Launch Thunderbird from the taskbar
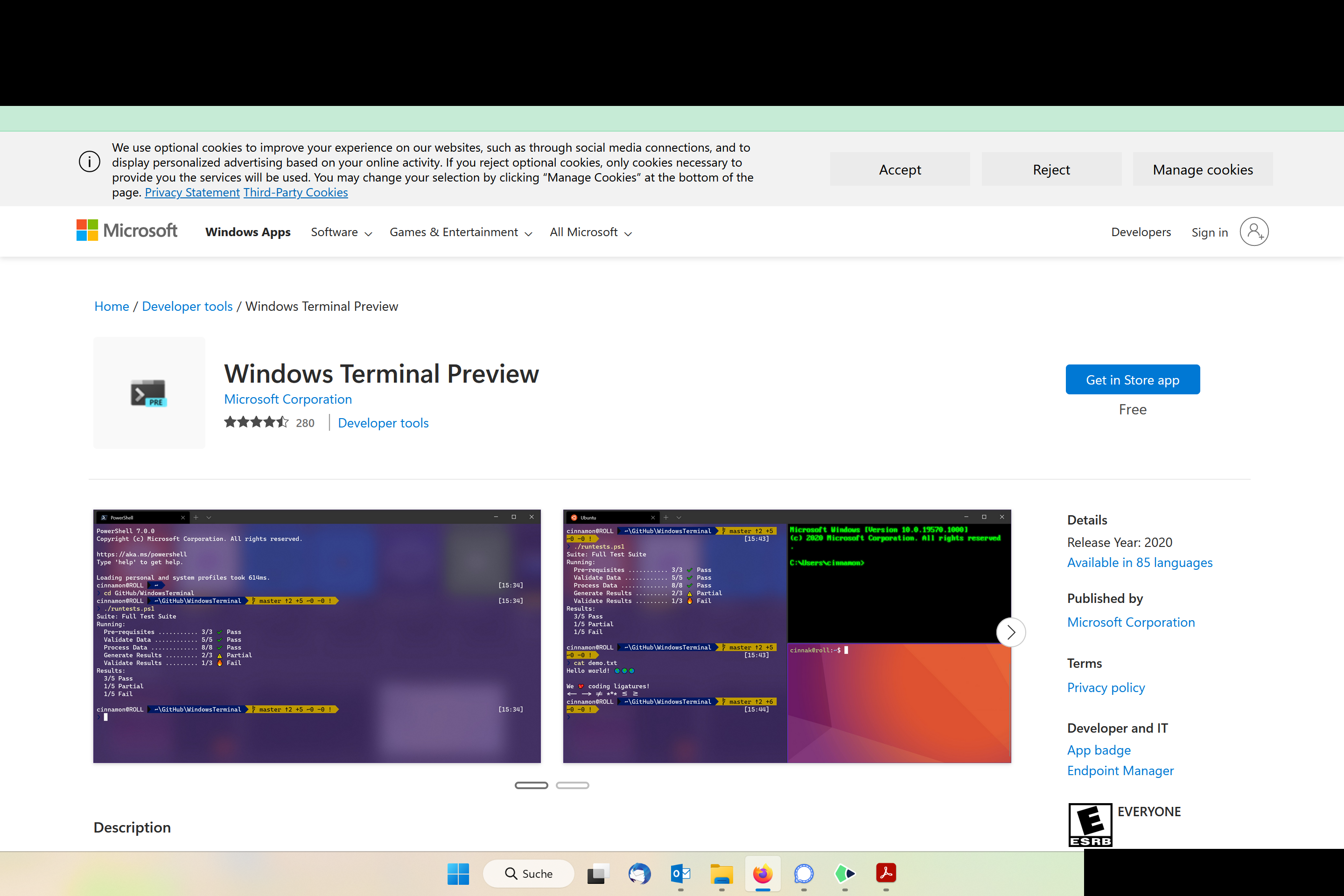Screen dimensions: 1344x896 (639, 874)
